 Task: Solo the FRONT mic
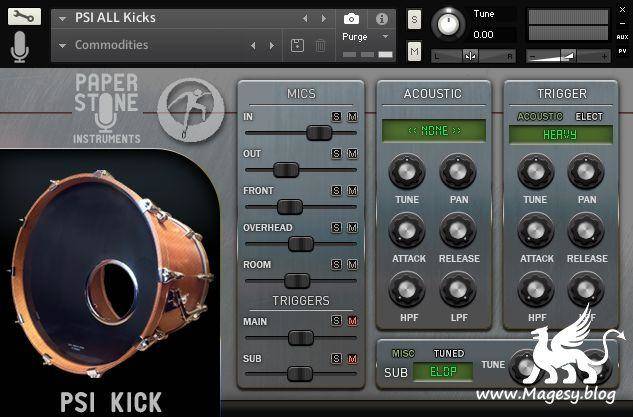tap(336, 191)
